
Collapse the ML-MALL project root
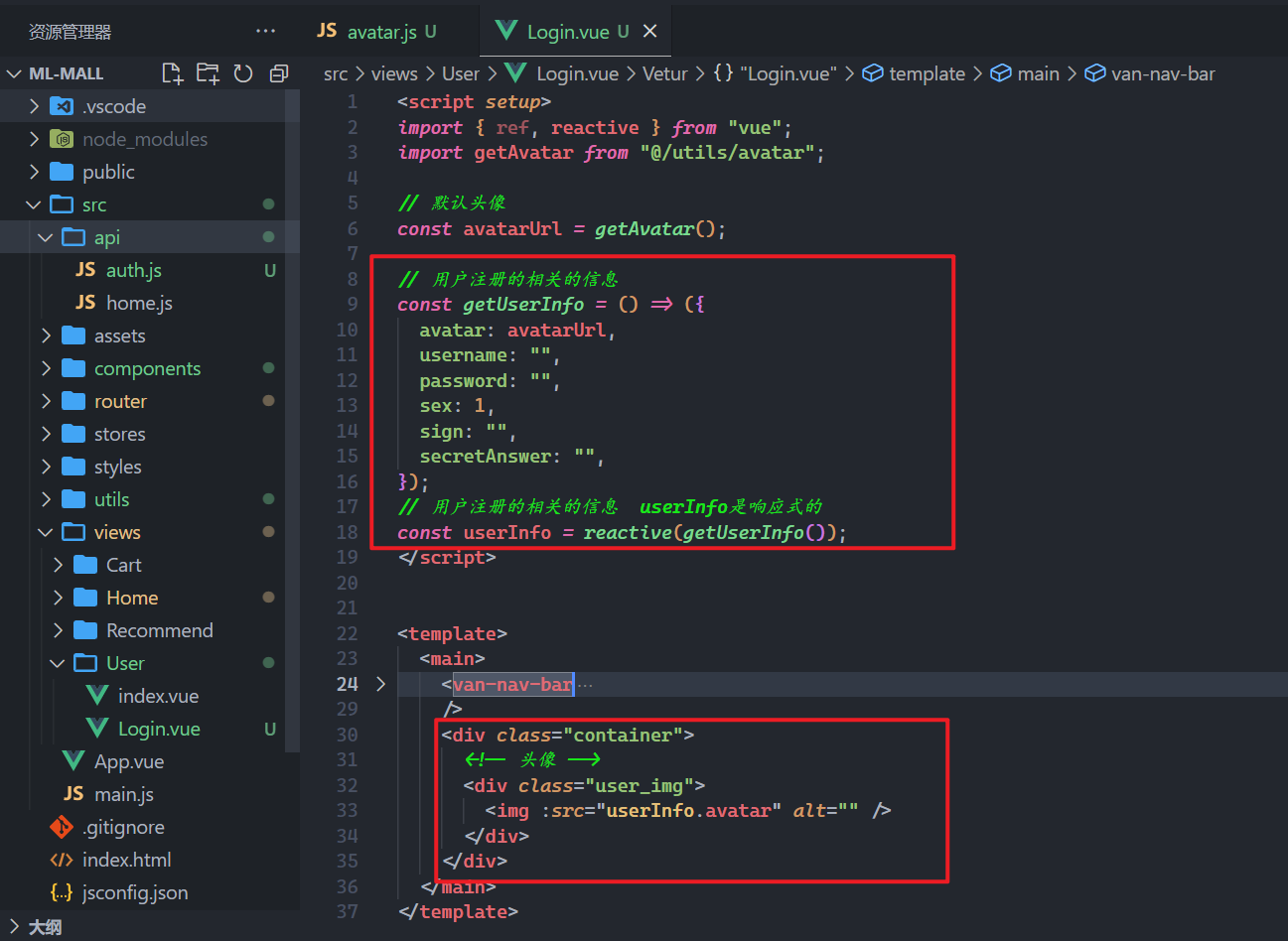click(x=14, y=73)
